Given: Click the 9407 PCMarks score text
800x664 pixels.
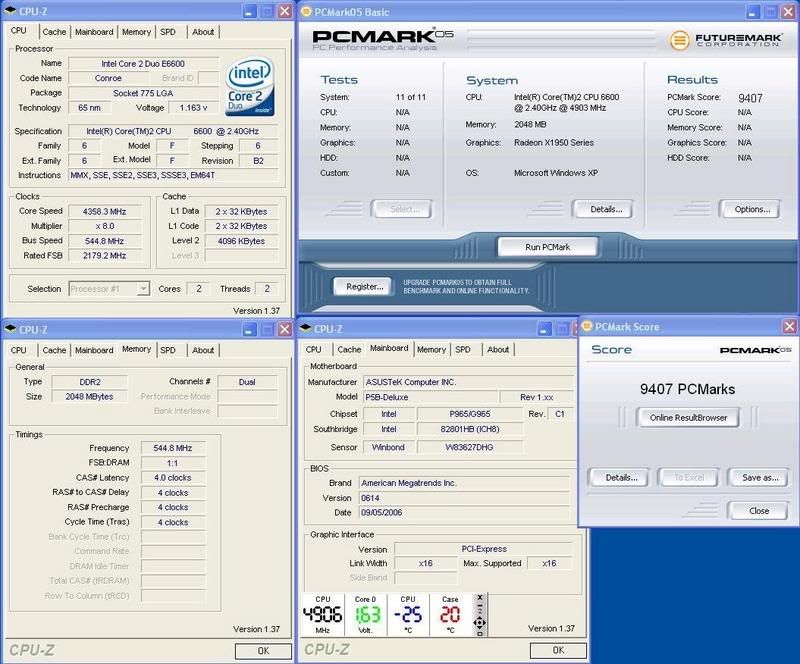Looking at the screenshot, I should tap(687, 389).
